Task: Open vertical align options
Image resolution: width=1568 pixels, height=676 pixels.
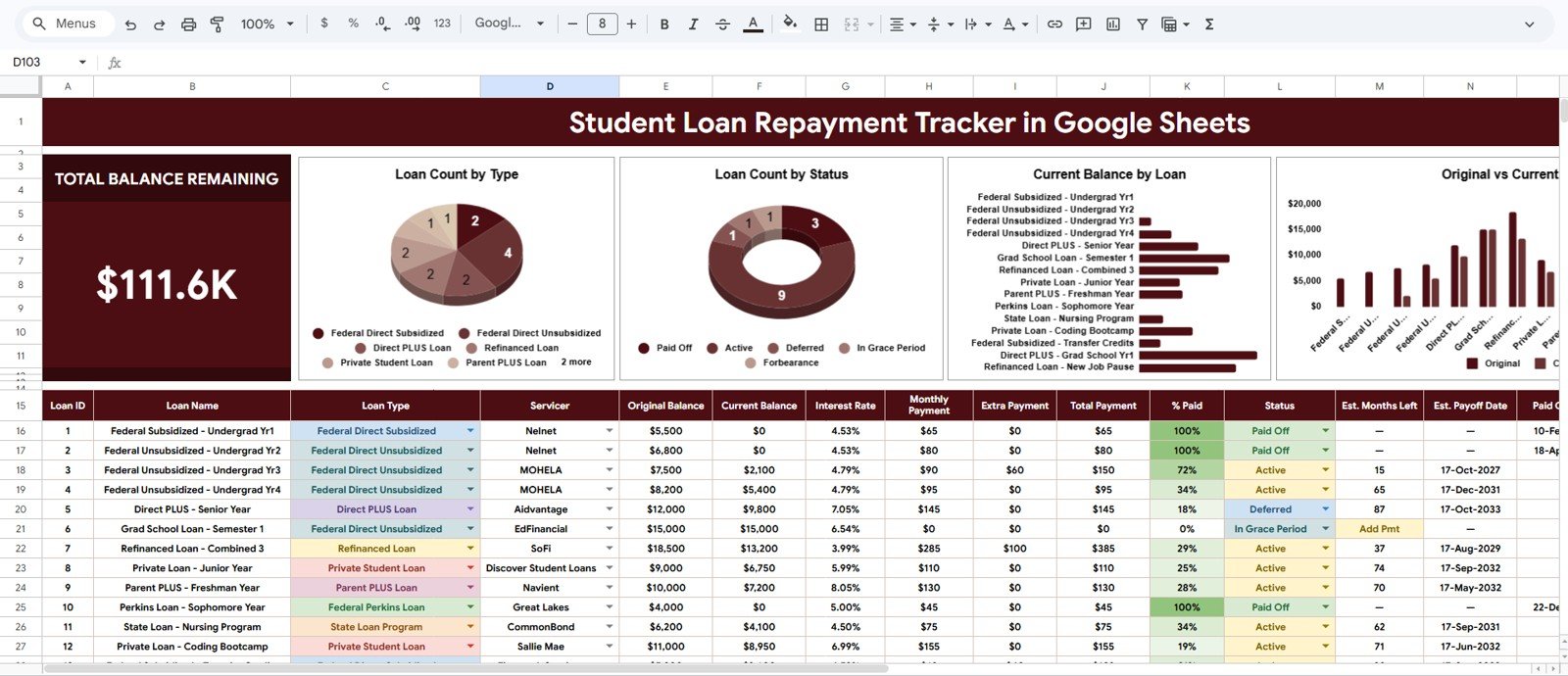Action: point(939,24)
